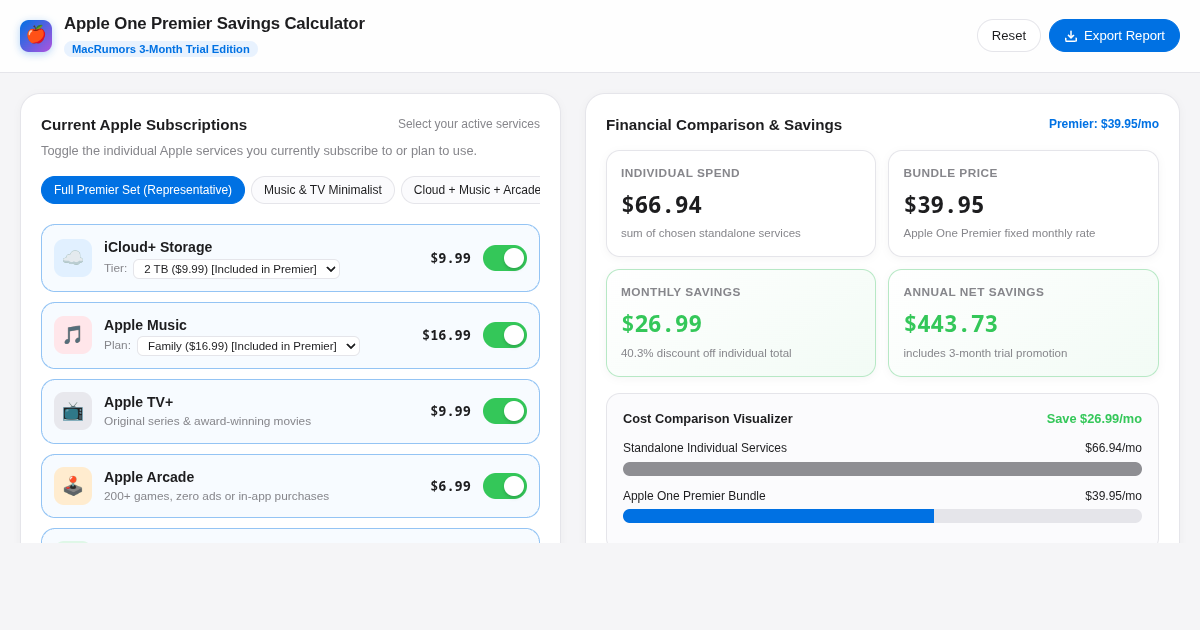Viewport: 1200px width, 630px height.
Task: Click the Bundle Price $39.95 card
Action: 1023,203
